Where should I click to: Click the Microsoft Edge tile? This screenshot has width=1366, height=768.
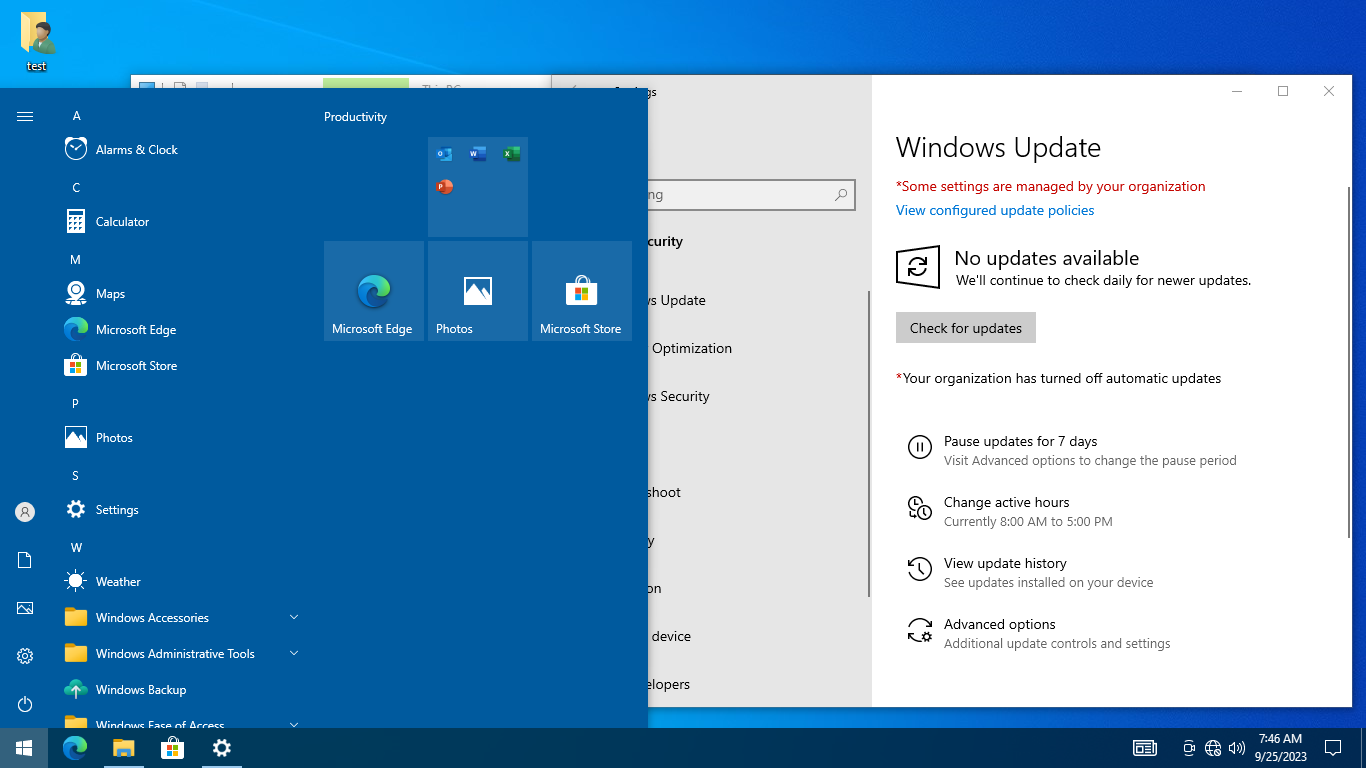pos(374,291)
